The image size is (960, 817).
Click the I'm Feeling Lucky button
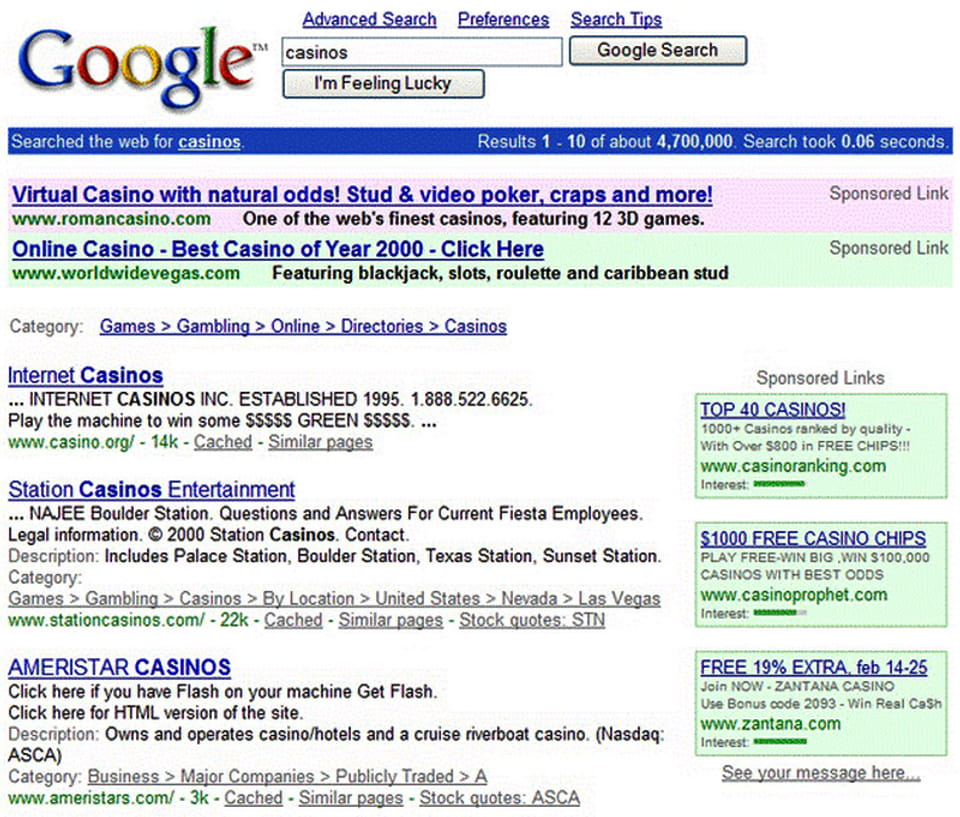point(383,83)
